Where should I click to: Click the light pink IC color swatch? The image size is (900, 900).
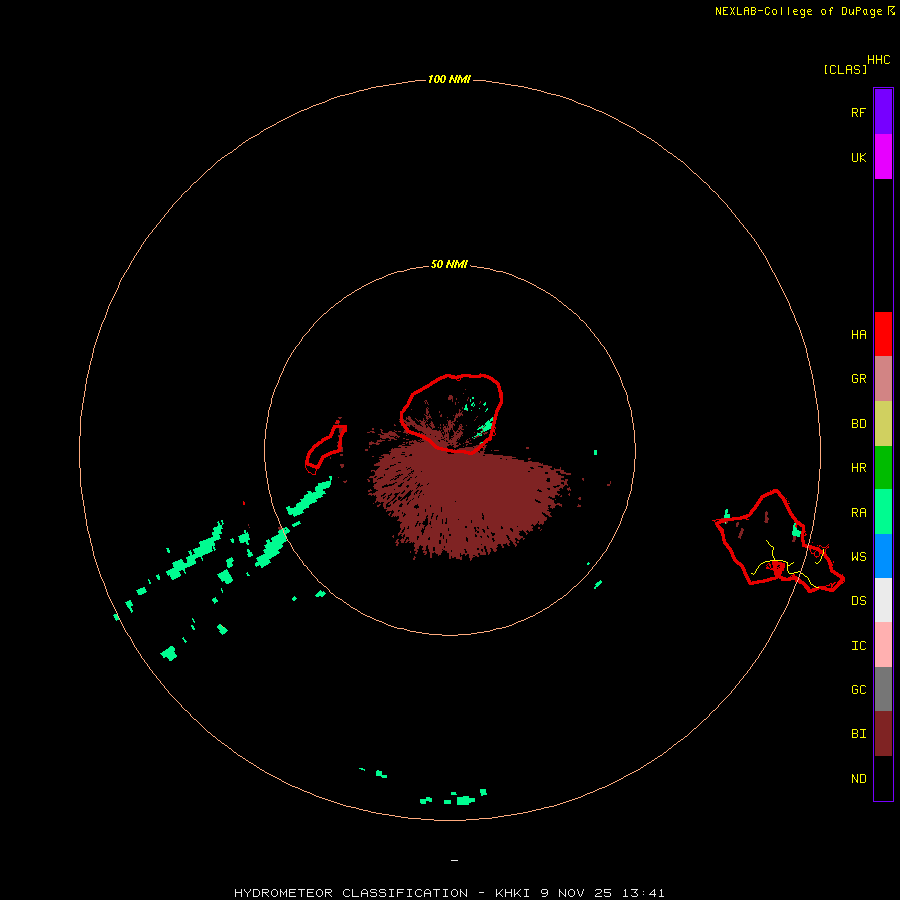tap(883, 645)
